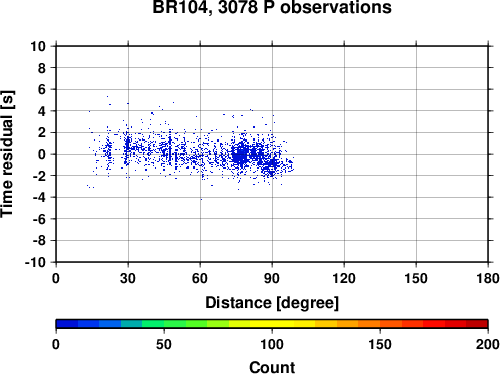Select the y-axis tick label "10"
This screenshot has height=374, width=500.
click(x=38, y=46)
